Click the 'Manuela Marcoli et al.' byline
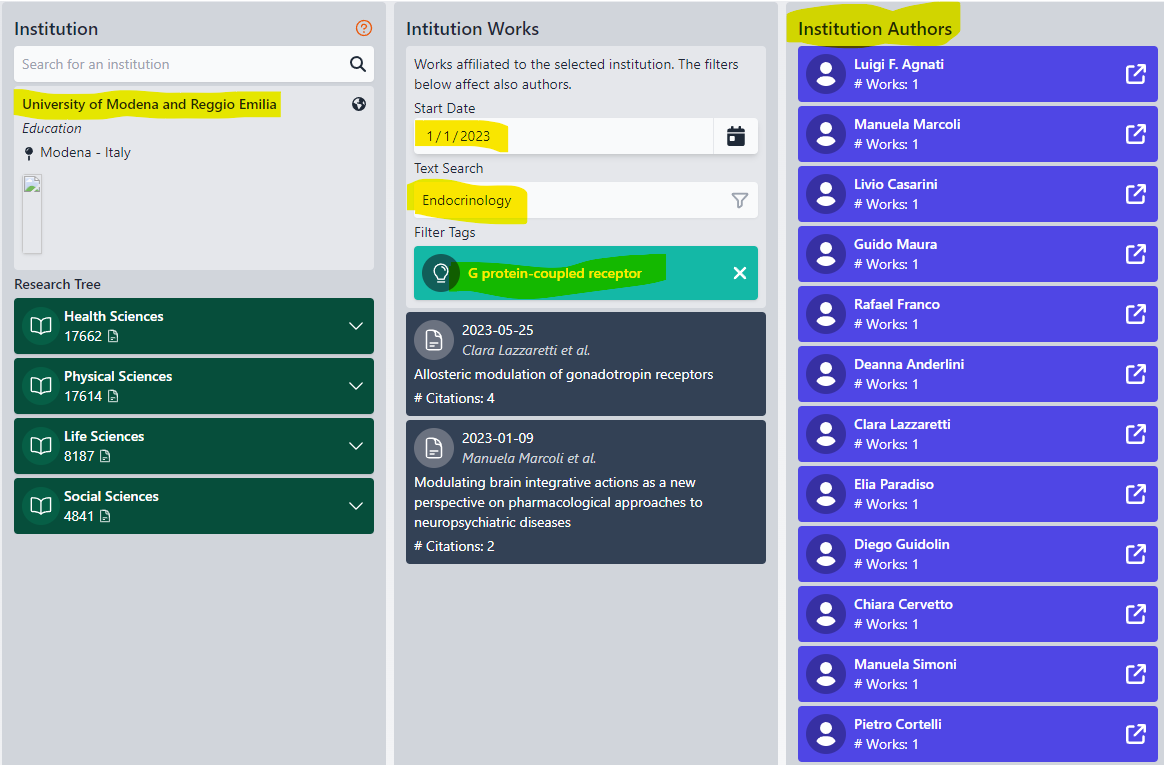Screen dimensions: 1164x765 529,459
